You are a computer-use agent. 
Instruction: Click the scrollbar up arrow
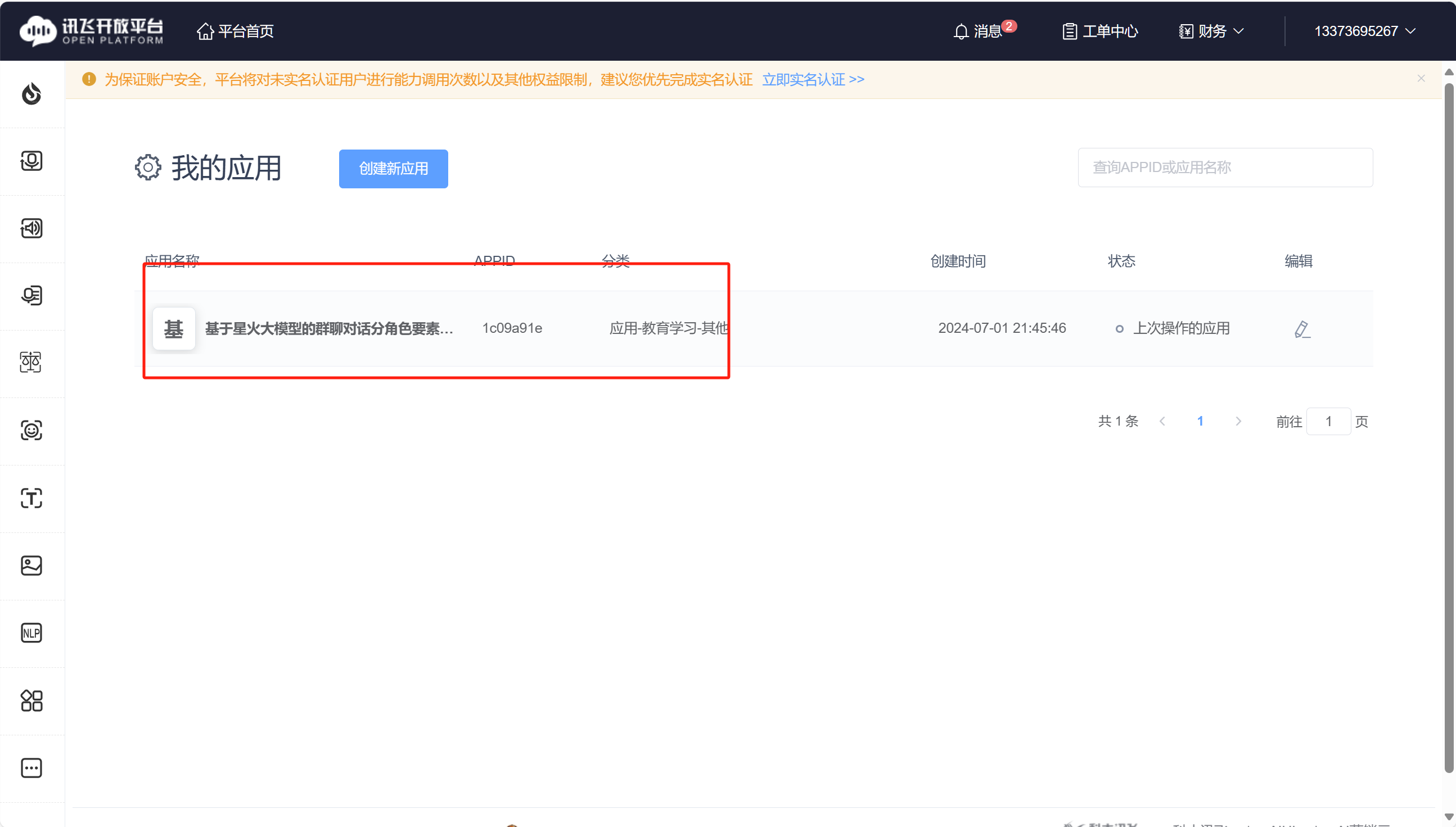pyautogui.click(x=1449, y=72)
